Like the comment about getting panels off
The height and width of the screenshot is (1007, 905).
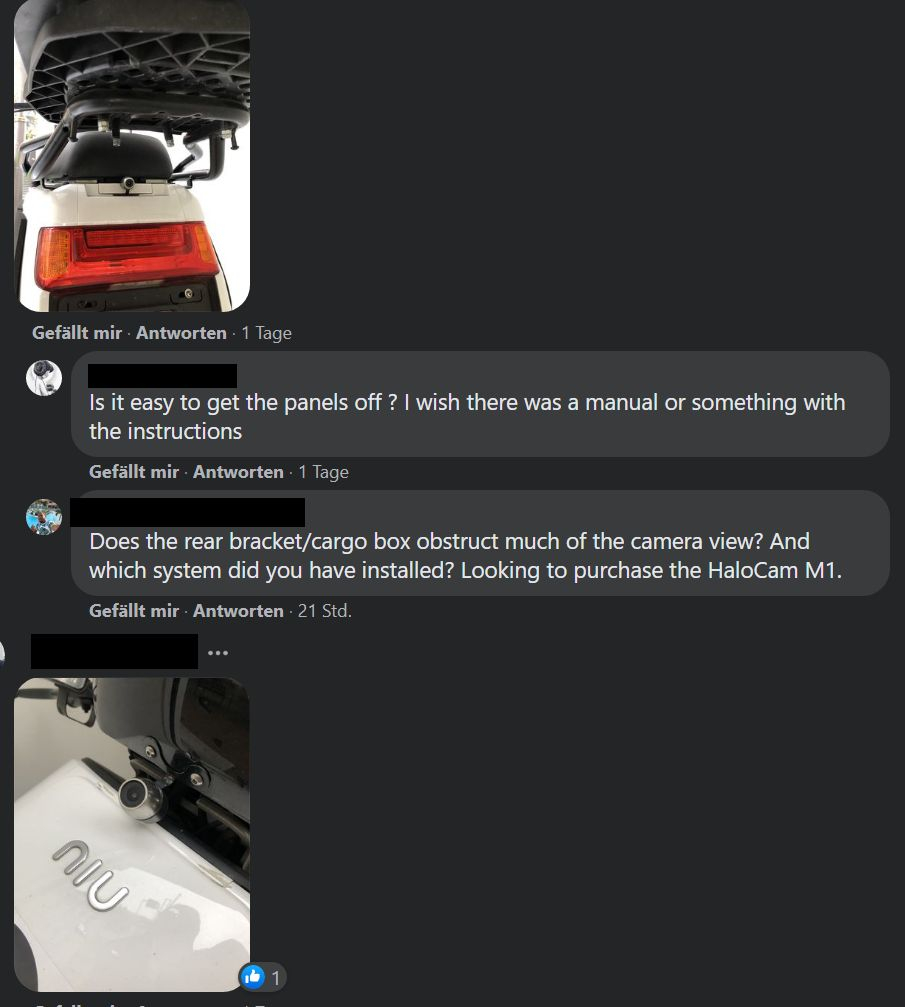pyautogui.click(x=134, y=472)
